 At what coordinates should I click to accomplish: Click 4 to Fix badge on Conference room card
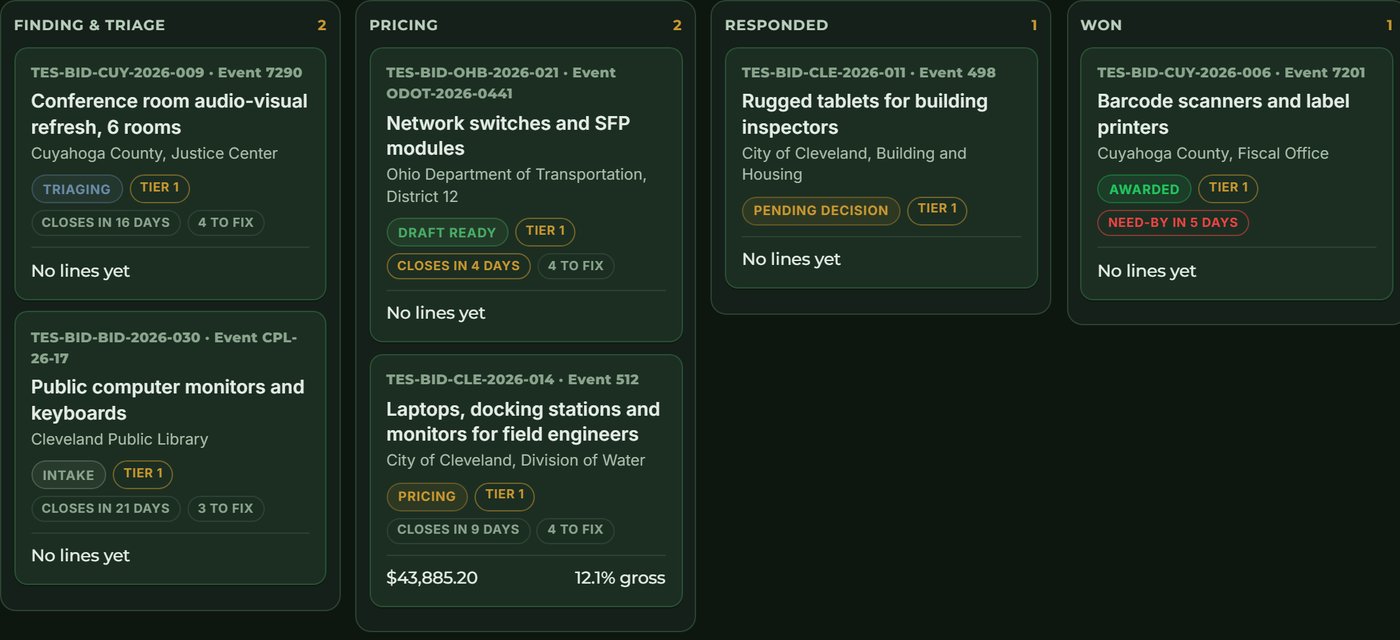(226, 222)
